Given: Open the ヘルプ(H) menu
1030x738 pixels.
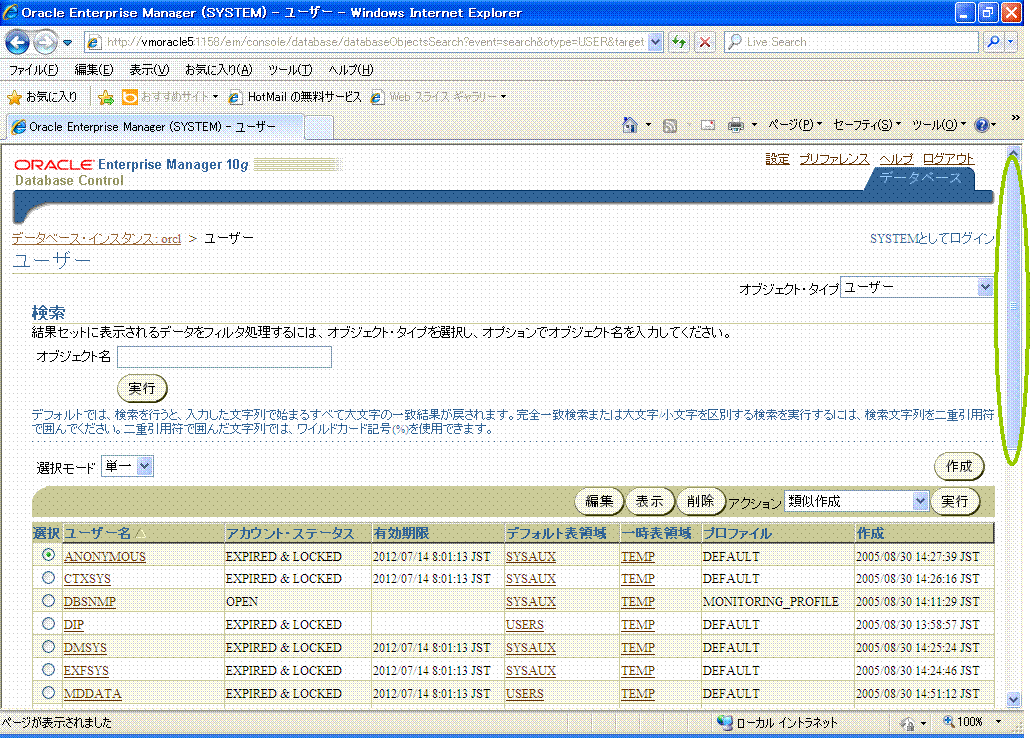Looking at the screenshot, I should tap(351, 70).
